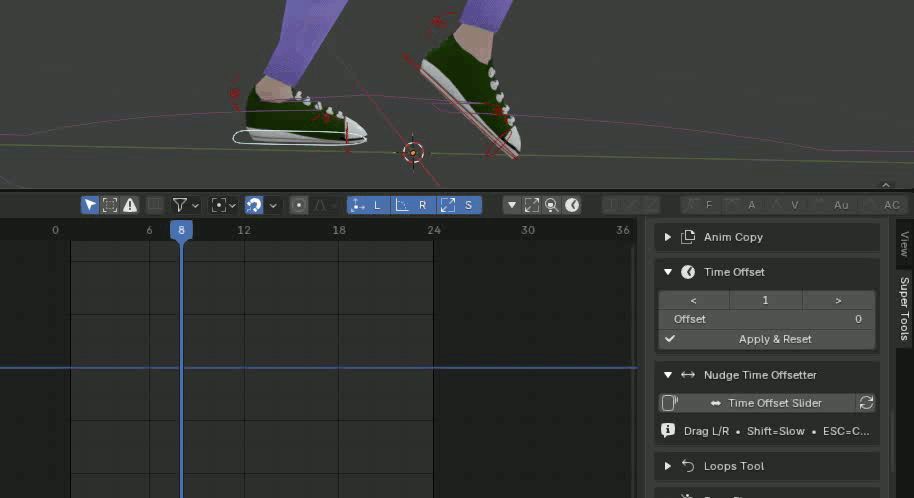Click frame 30 on the timeline ruler

[x=528, y=230]
